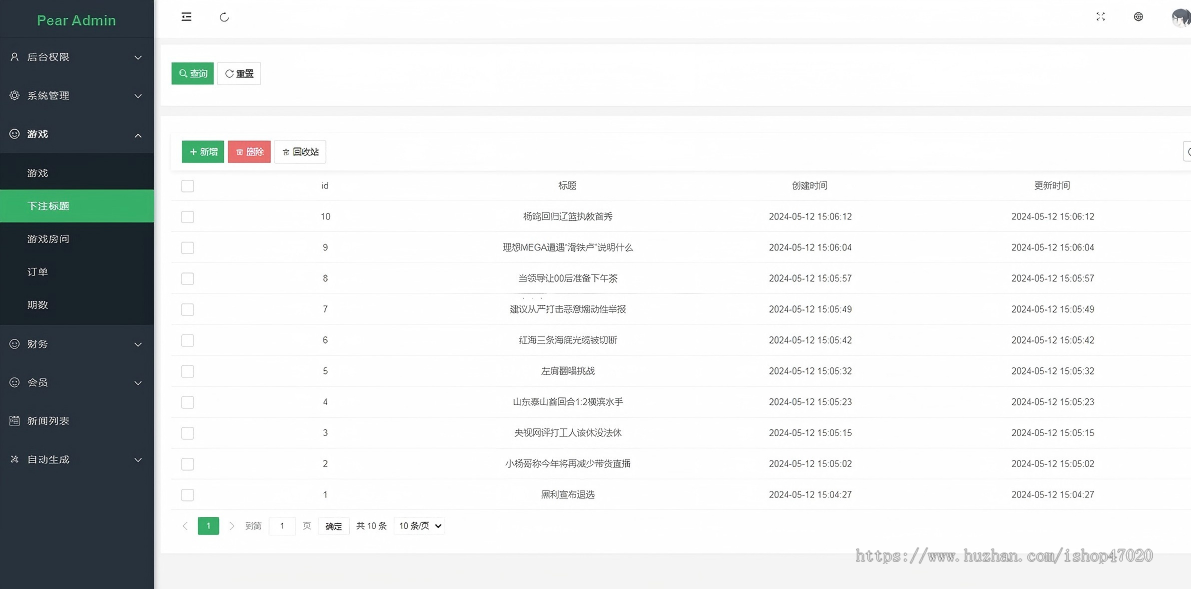Click the 创建时间 column header

(x=810, y=185)
